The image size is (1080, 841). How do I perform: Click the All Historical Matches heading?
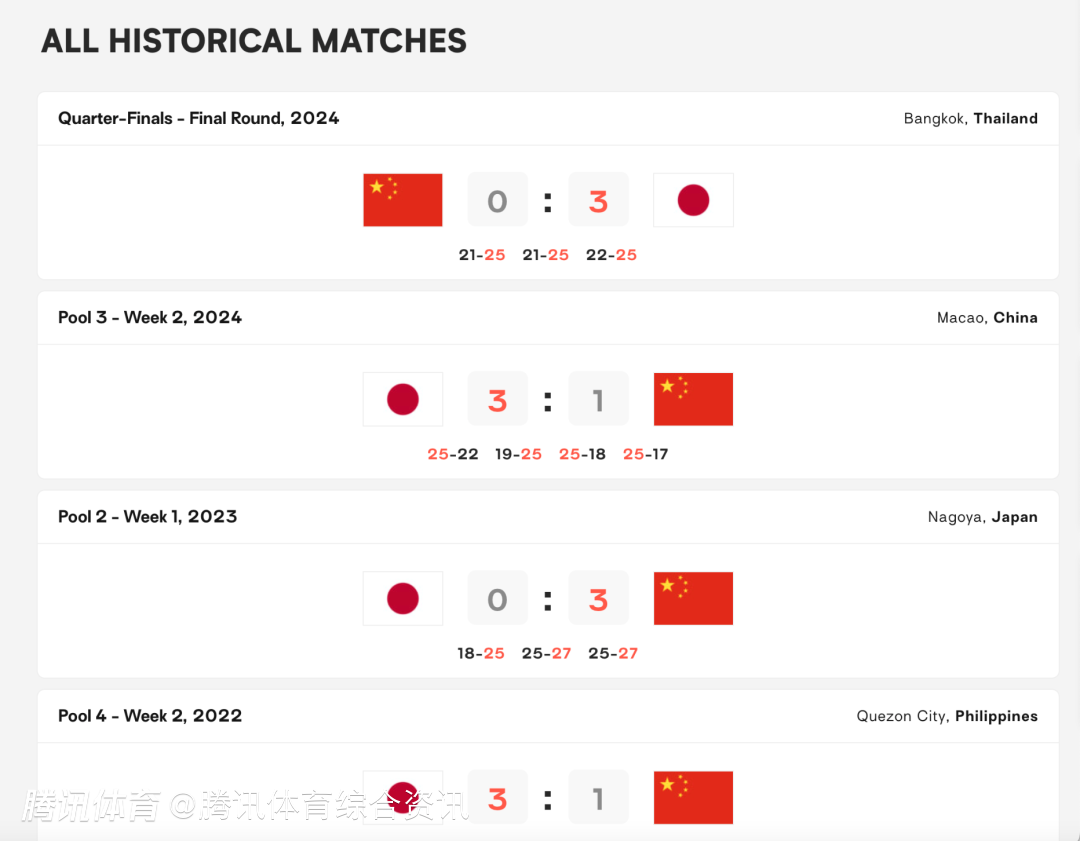[x=254, y=41]
